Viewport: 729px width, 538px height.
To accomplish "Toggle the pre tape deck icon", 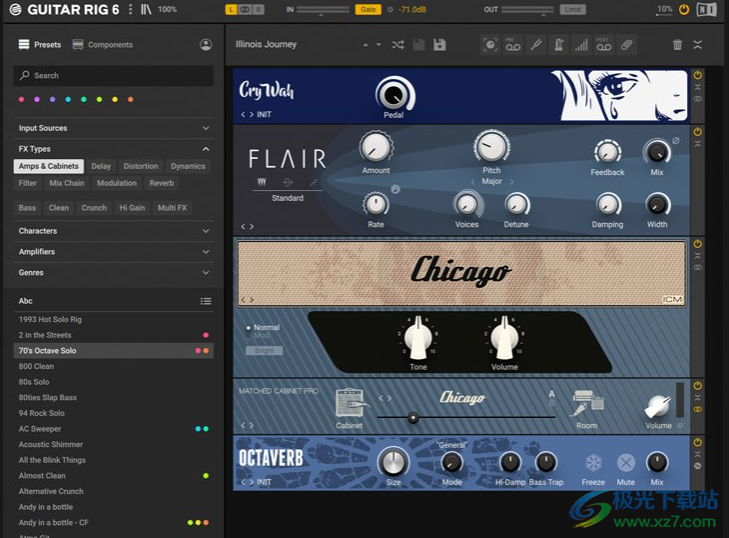I will (x=513, y=45).
